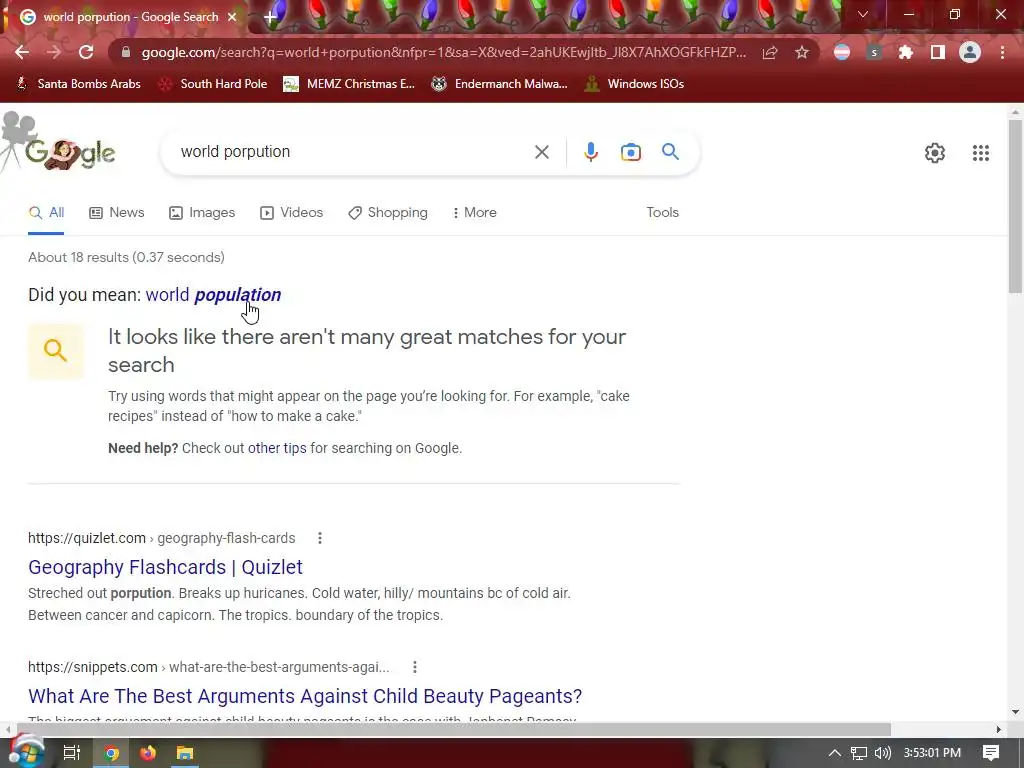Screen dimensions: 1024x768
Task: Click the striped extension icon in the toolbar
Action: 842,52
